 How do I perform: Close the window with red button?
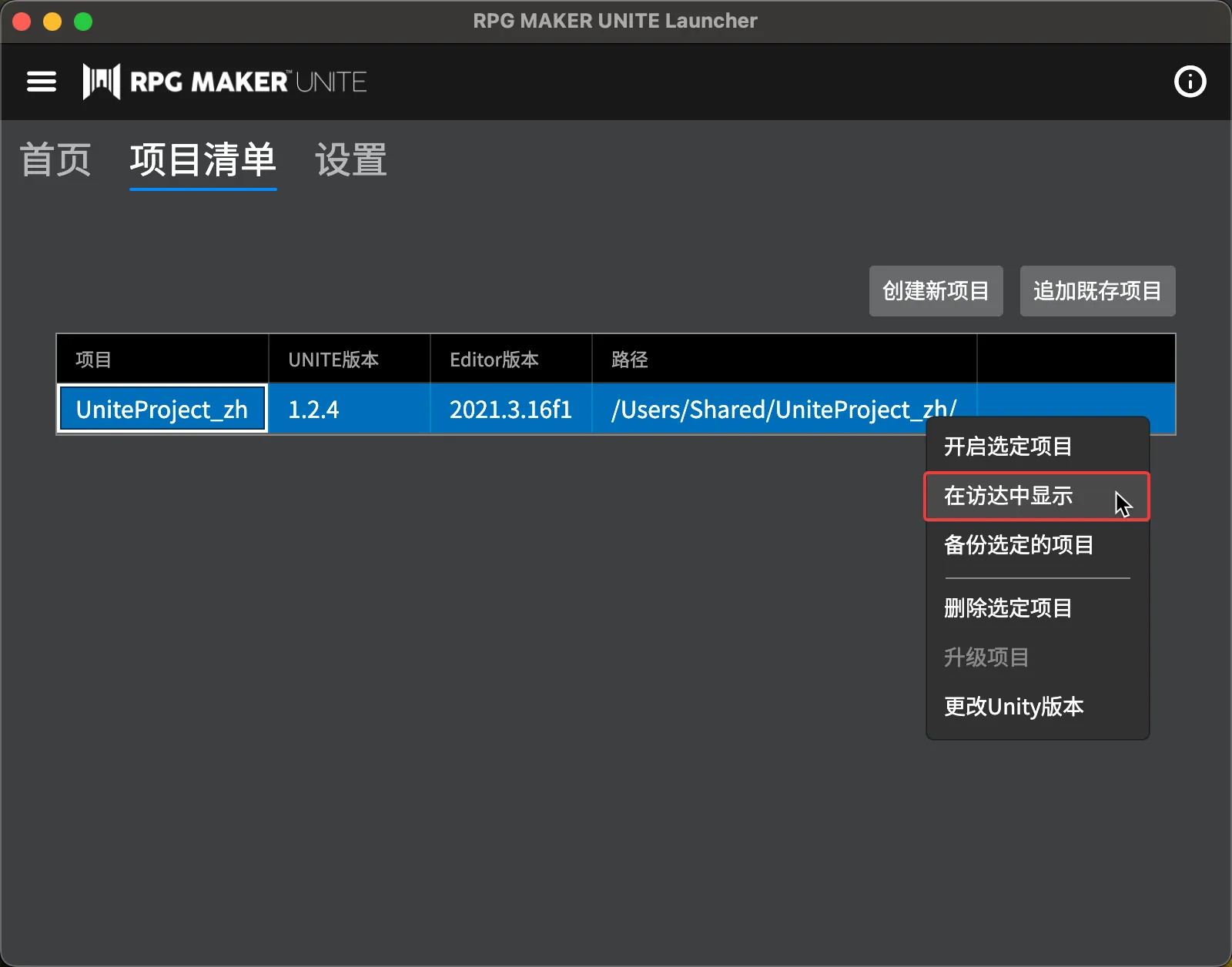click(x=22, y=22)
